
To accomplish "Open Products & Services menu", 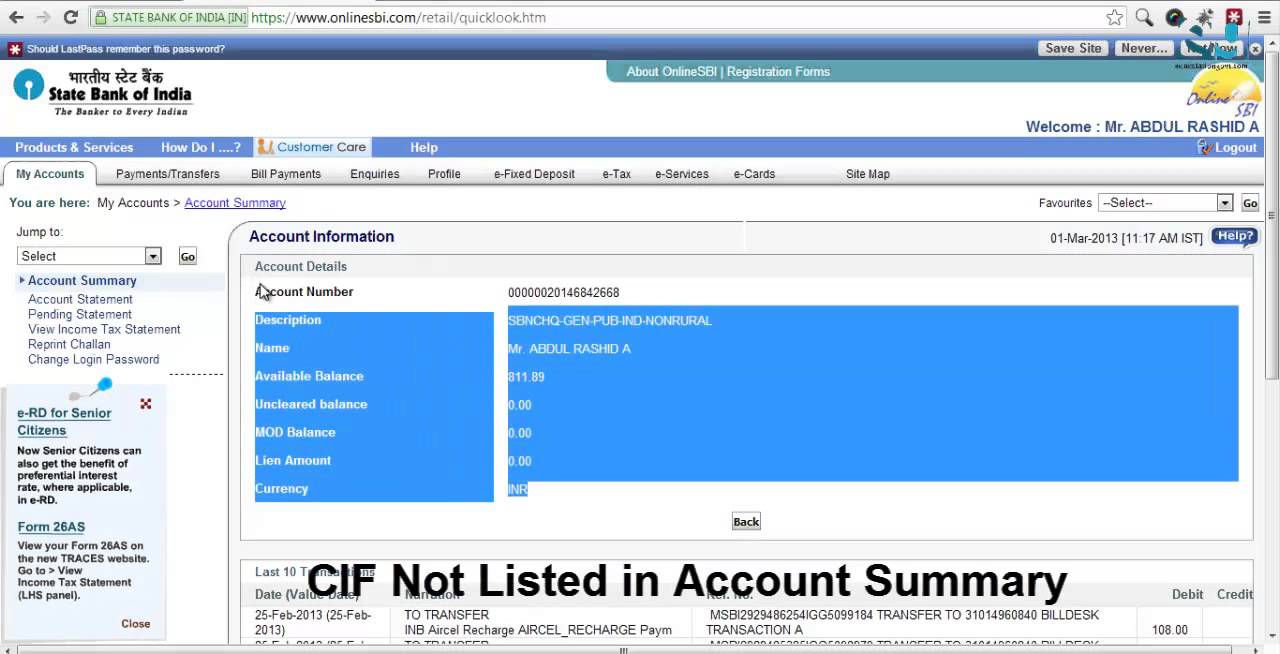I will coord(74,147).
